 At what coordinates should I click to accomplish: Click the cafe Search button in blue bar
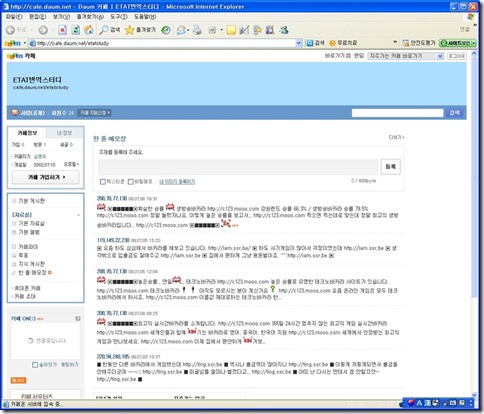[455, 113]
